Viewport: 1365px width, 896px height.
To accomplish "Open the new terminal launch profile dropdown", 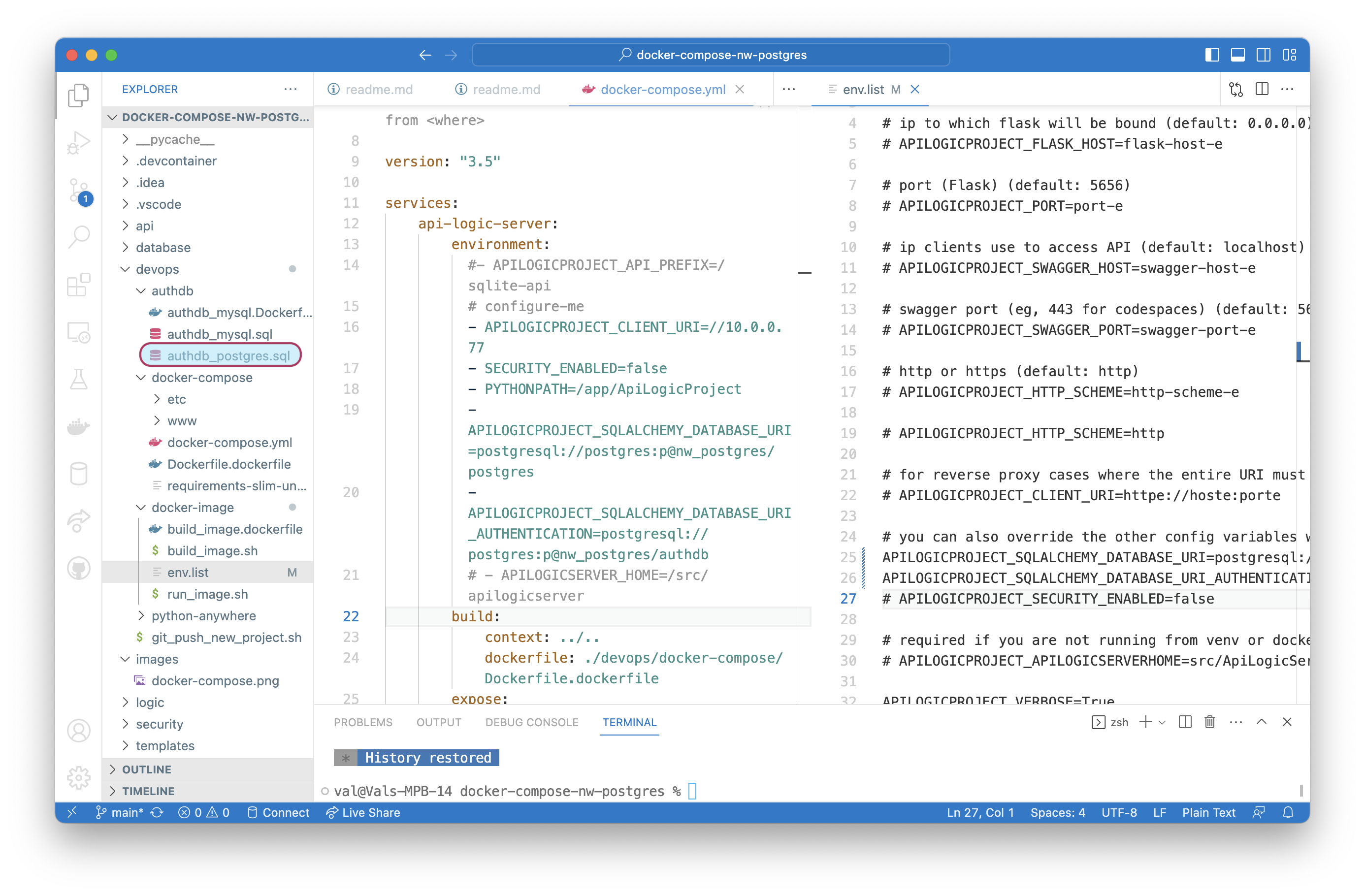I will [1163, 722].
